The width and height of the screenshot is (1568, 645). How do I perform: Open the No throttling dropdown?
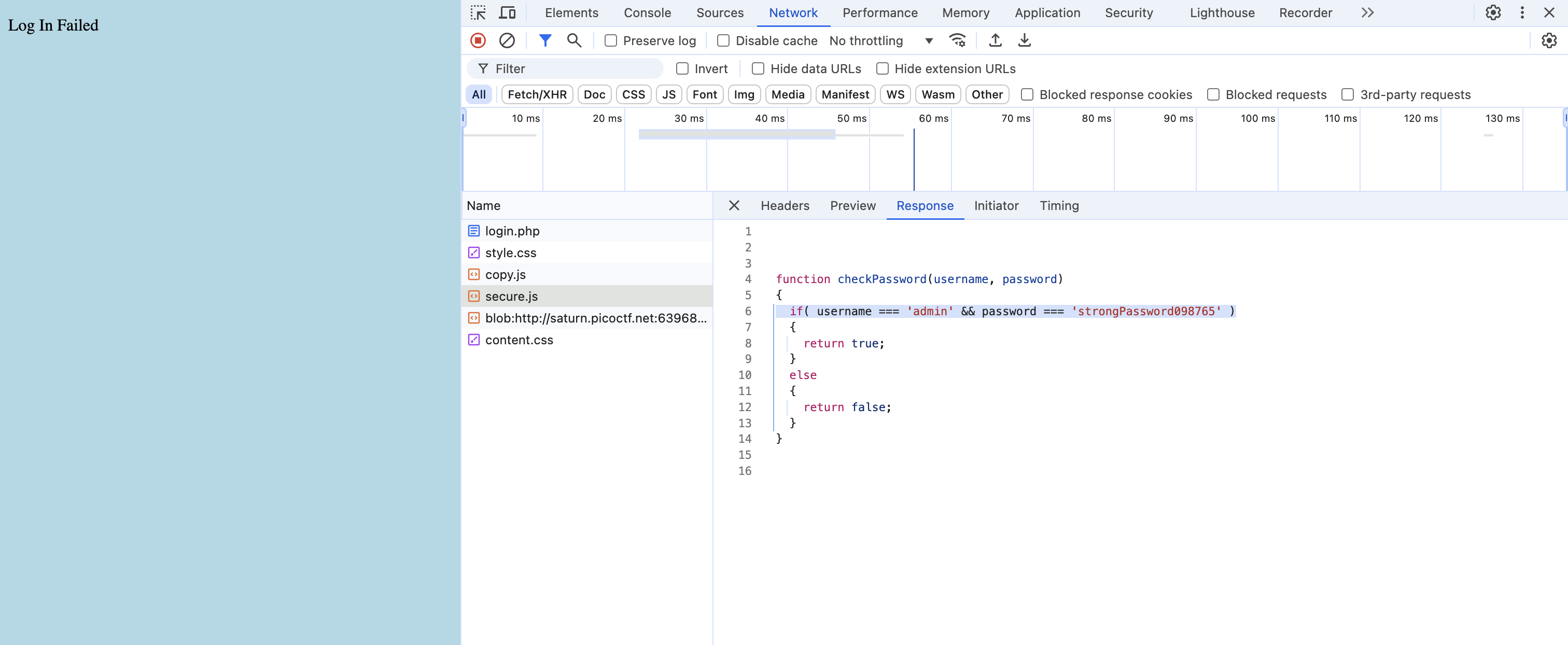pyautogui.click(x=881, y=41)
